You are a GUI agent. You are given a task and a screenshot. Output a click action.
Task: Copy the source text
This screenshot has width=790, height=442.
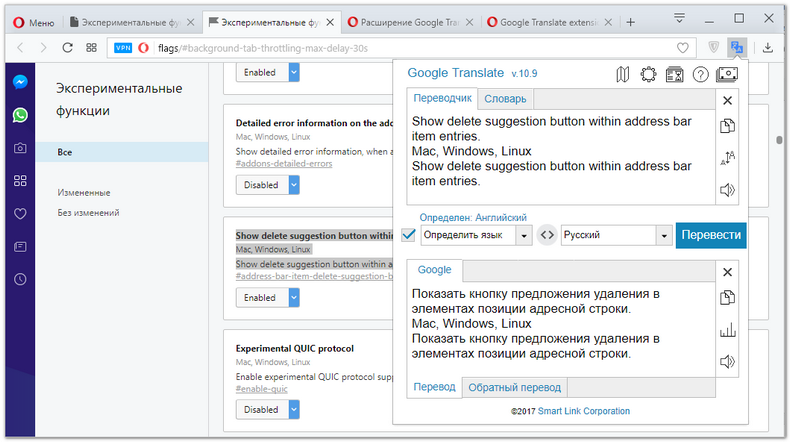click(728, 126)
